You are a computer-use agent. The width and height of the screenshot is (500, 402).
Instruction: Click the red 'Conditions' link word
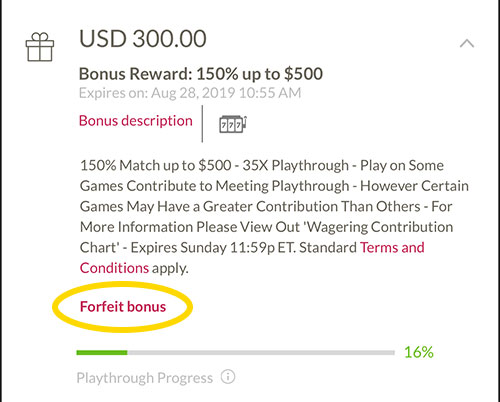(x=114, y=268)
